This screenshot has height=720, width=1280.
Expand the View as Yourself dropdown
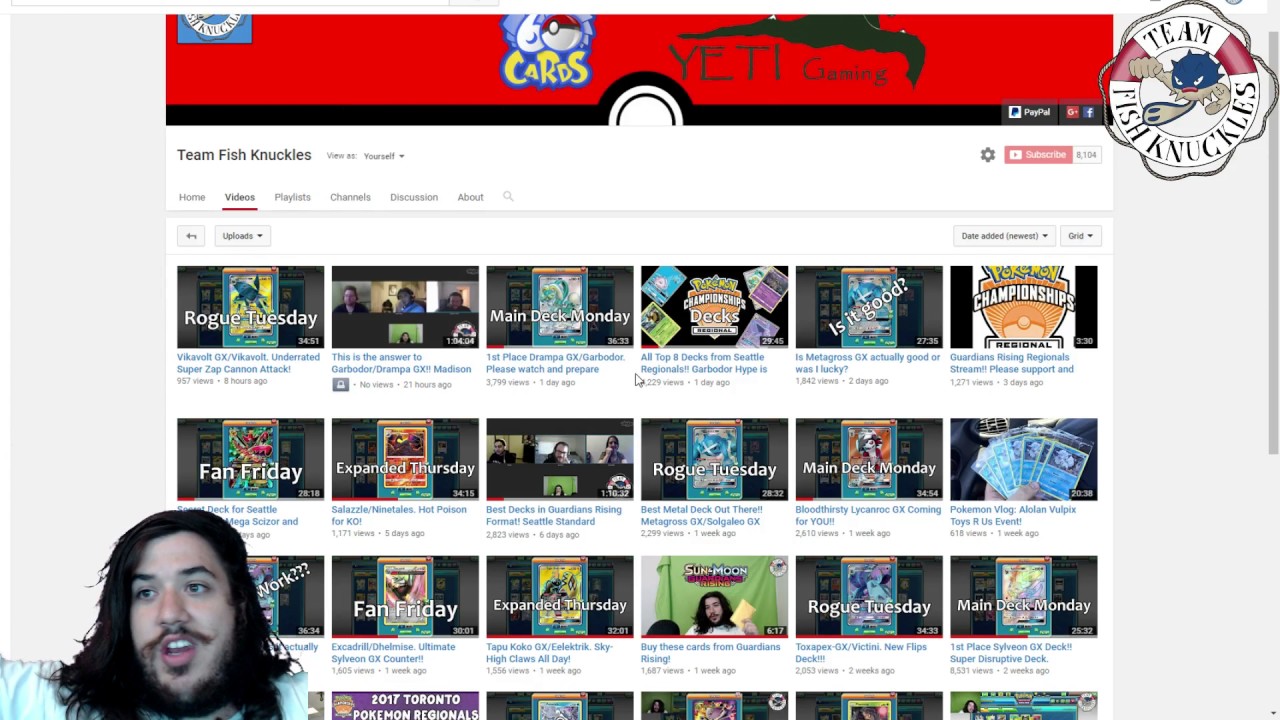click(384, 156)
